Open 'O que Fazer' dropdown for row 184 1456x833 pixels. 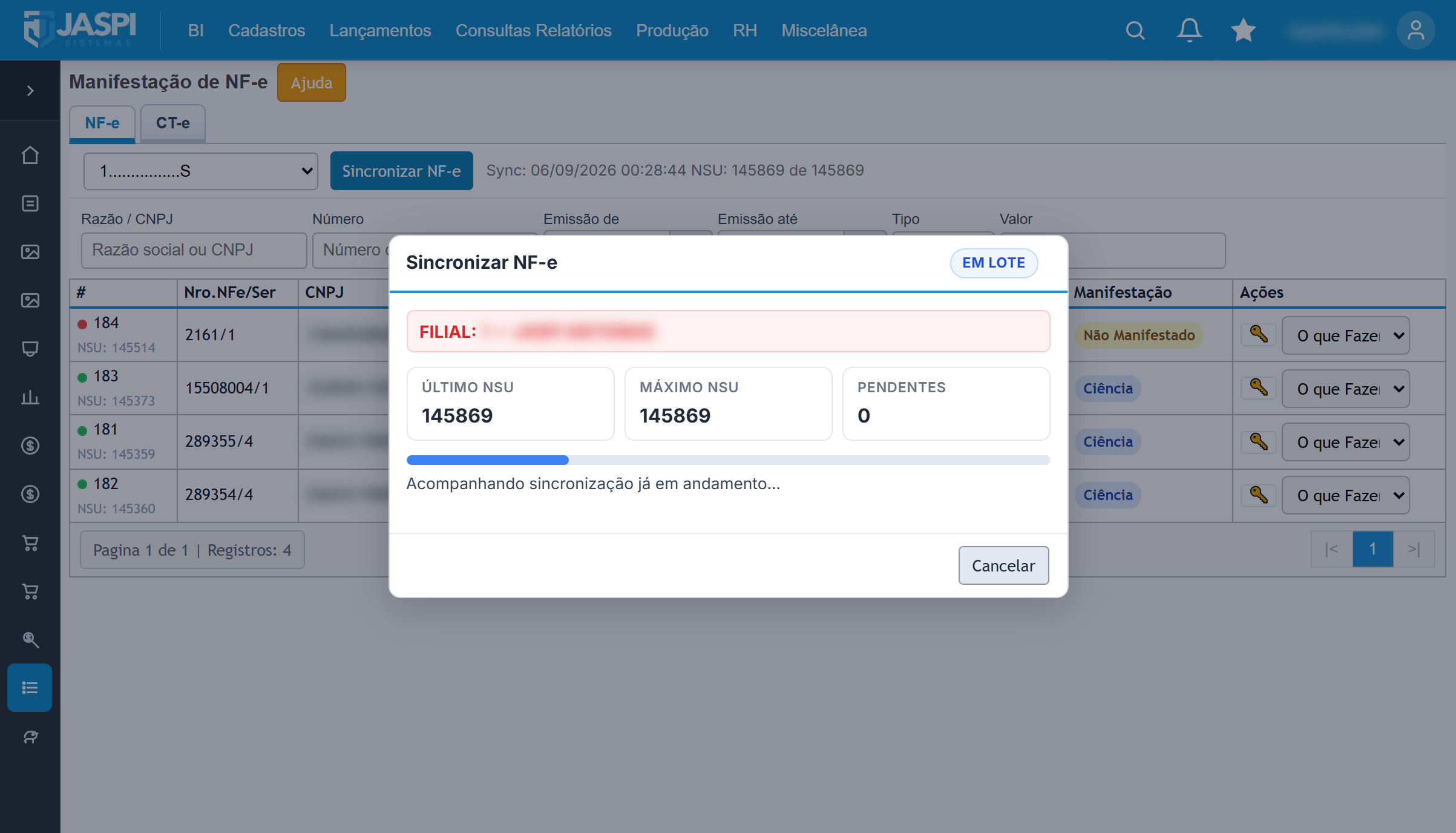click(1345, 335)
